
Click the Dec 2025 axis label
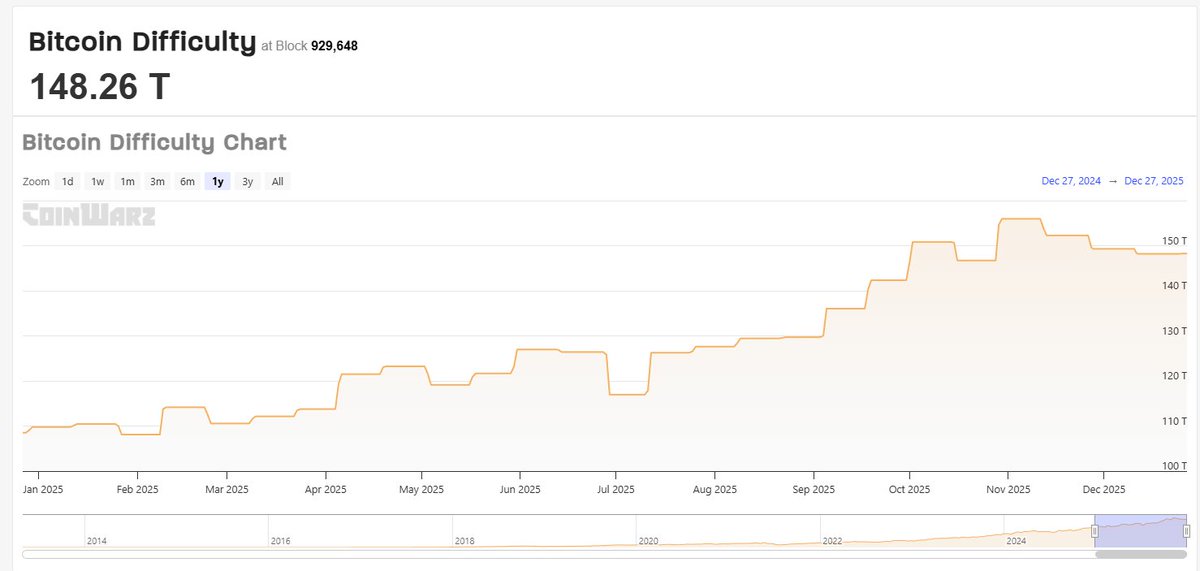click(1103, 490)
